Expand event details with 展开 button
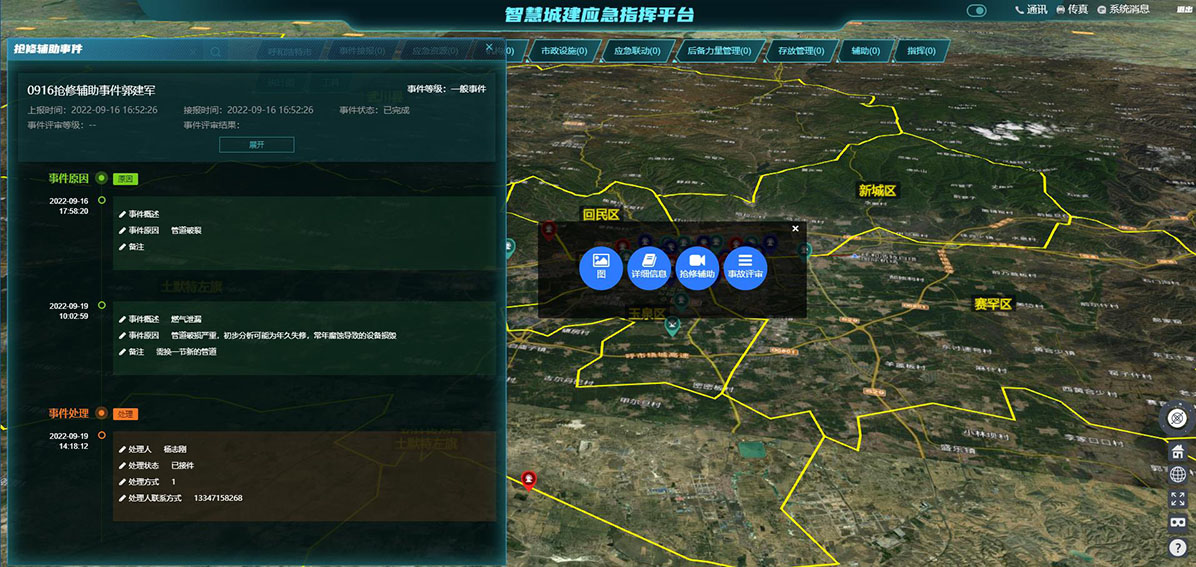The image size is (1196, 567). coord(256,145)
